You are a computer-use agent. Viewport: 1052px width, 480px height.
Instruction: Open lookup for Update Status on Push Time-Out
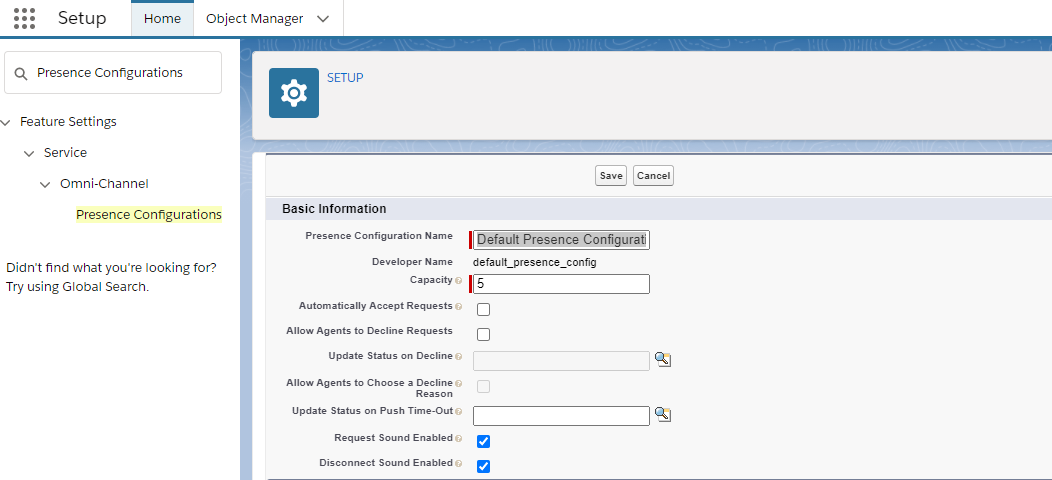click(662, 414)
